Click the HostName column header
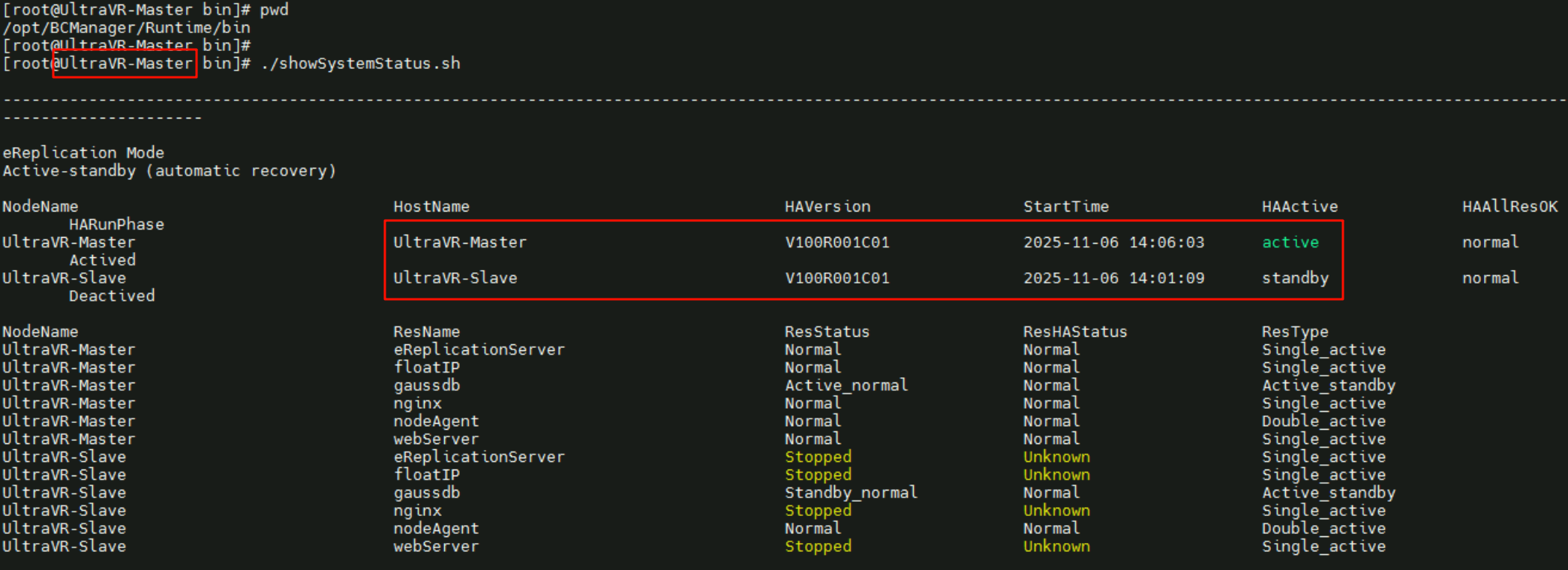 (431, 206)
